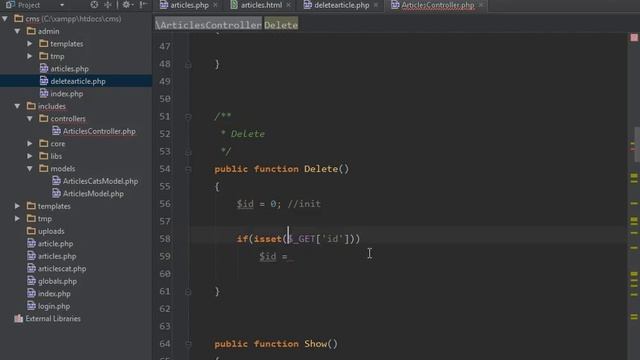Click line number 58 in the gutter

[x=165, y=239]
